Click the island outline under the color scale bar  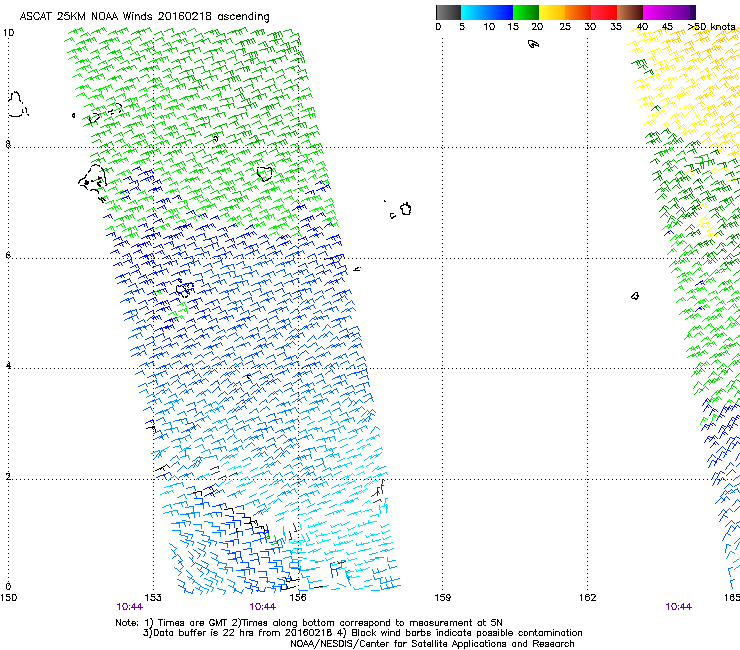[533, 44]
